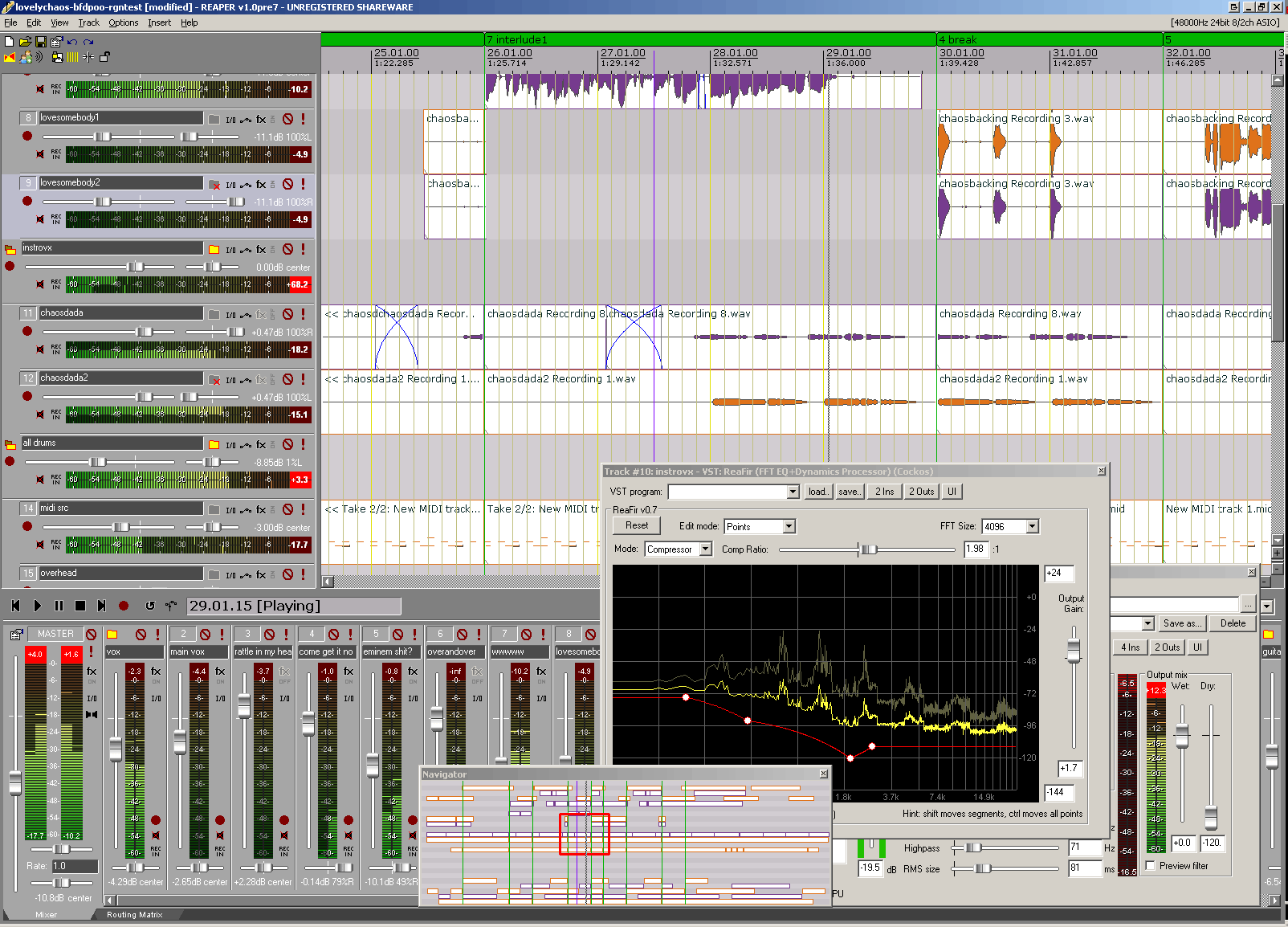Open the I/O routing for midi src track
This screenshot has width=1288, height=927.
tap(230, 510)
